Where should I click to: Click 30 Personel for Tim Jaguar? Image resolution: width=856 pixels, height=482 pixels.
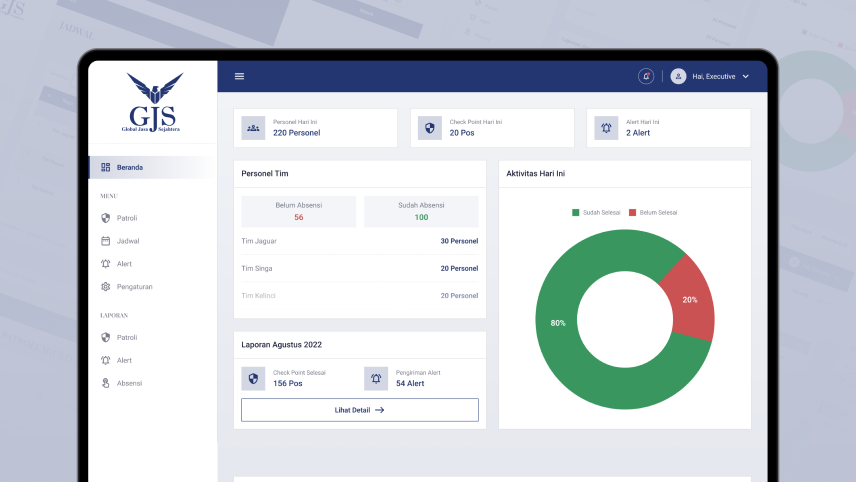[459, 241]
